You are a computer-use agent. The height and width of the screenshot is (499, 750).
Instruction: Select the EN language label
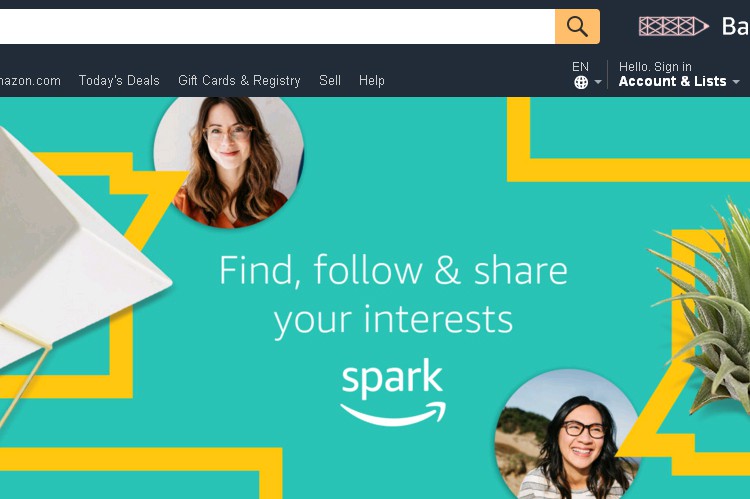click(580, 67)
